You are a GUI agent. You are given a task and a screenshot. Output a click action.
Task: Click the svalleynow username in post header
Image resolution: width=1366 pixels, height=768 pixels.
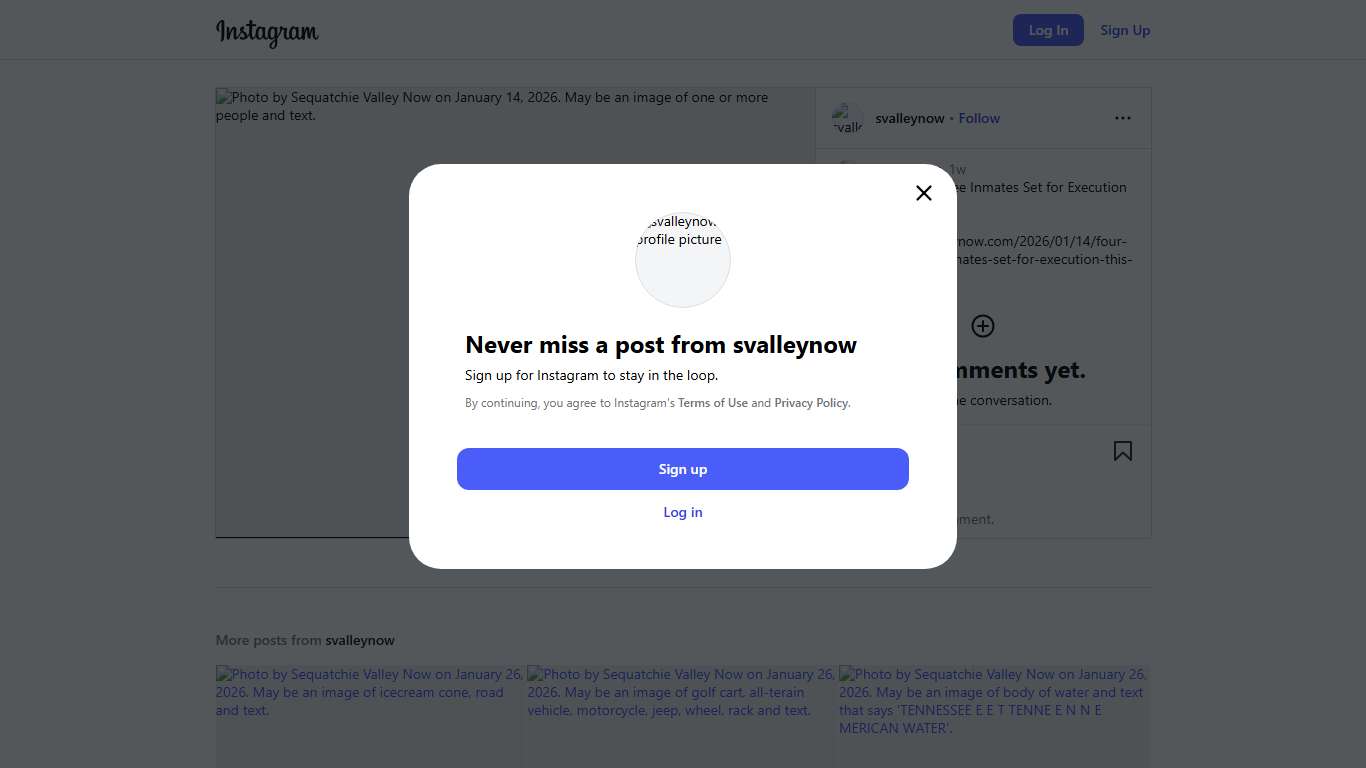coord(910,118)
